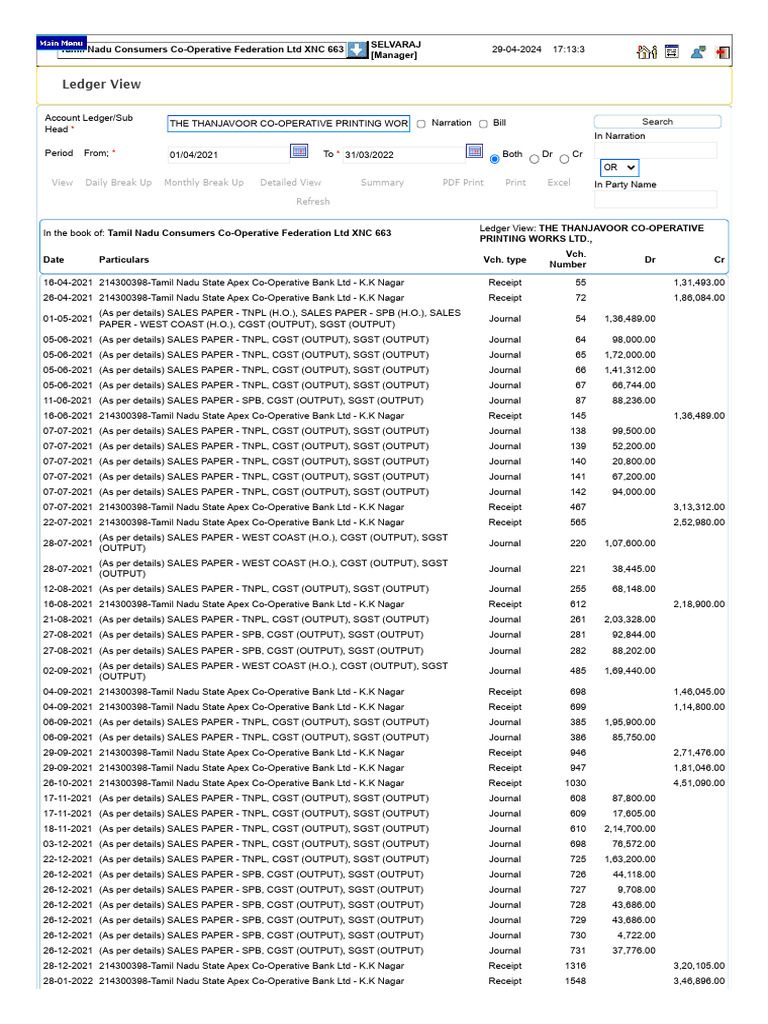Click the PDF Print link
768x1024 pixels.
point(463,182)
